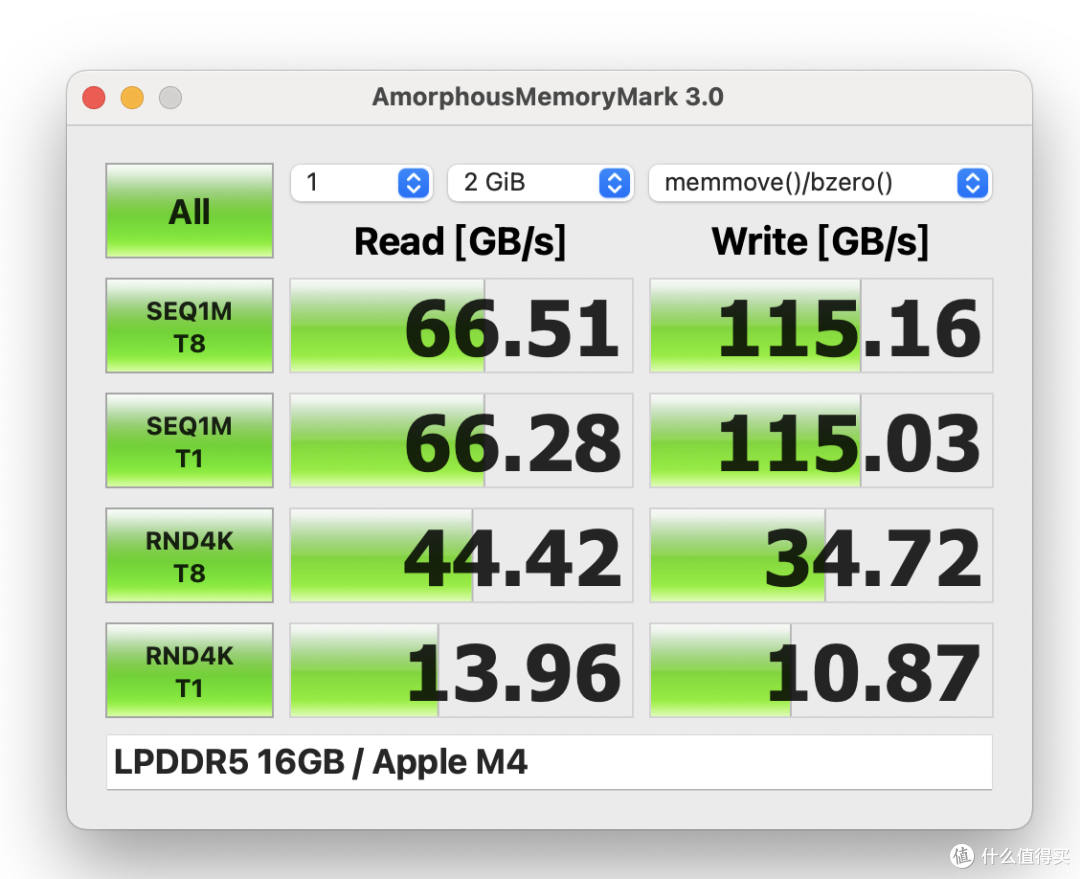
Task: Click the SEQ1M T8 write result 115.16
Action: [x=821, y=326]
